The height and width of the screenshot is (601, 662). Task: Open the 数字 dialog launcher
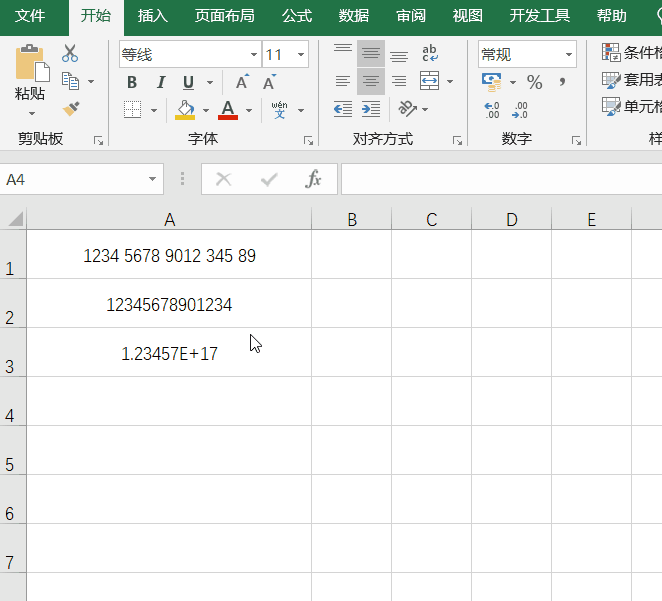point(576,141)
